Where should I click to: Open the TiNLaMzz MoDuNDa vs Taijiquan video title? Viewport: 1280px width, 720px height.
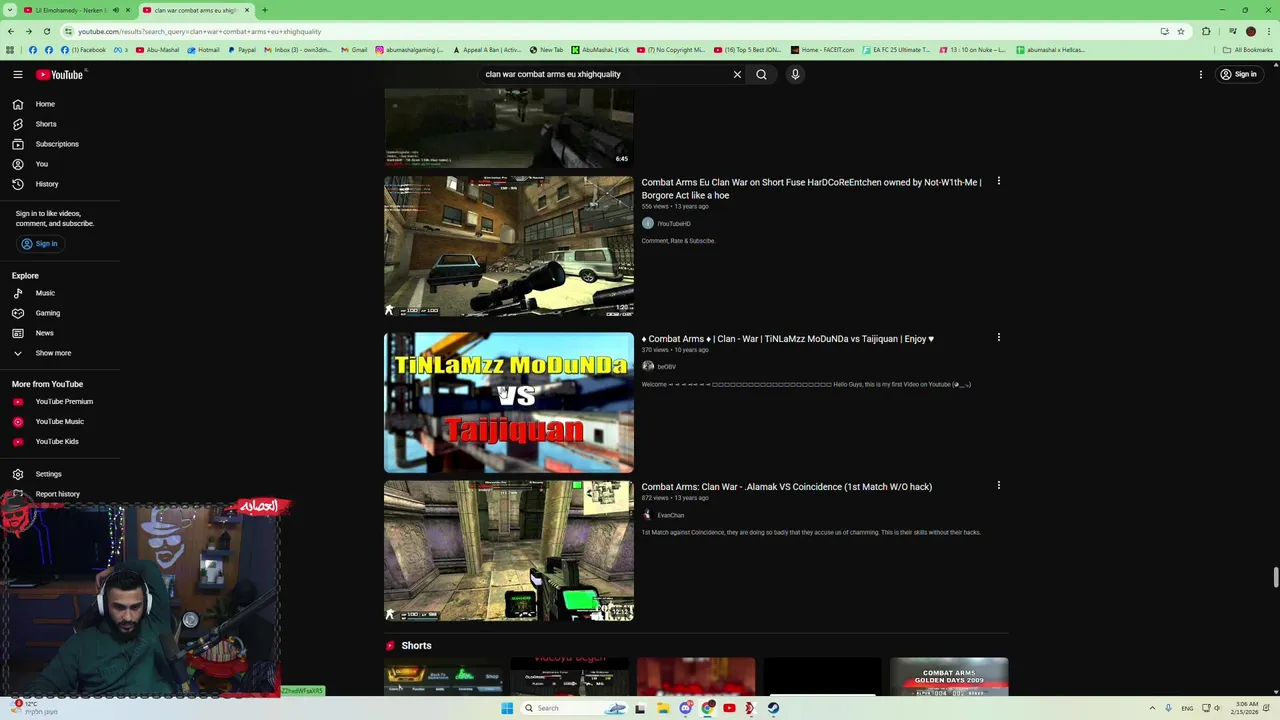pos(787,339)
